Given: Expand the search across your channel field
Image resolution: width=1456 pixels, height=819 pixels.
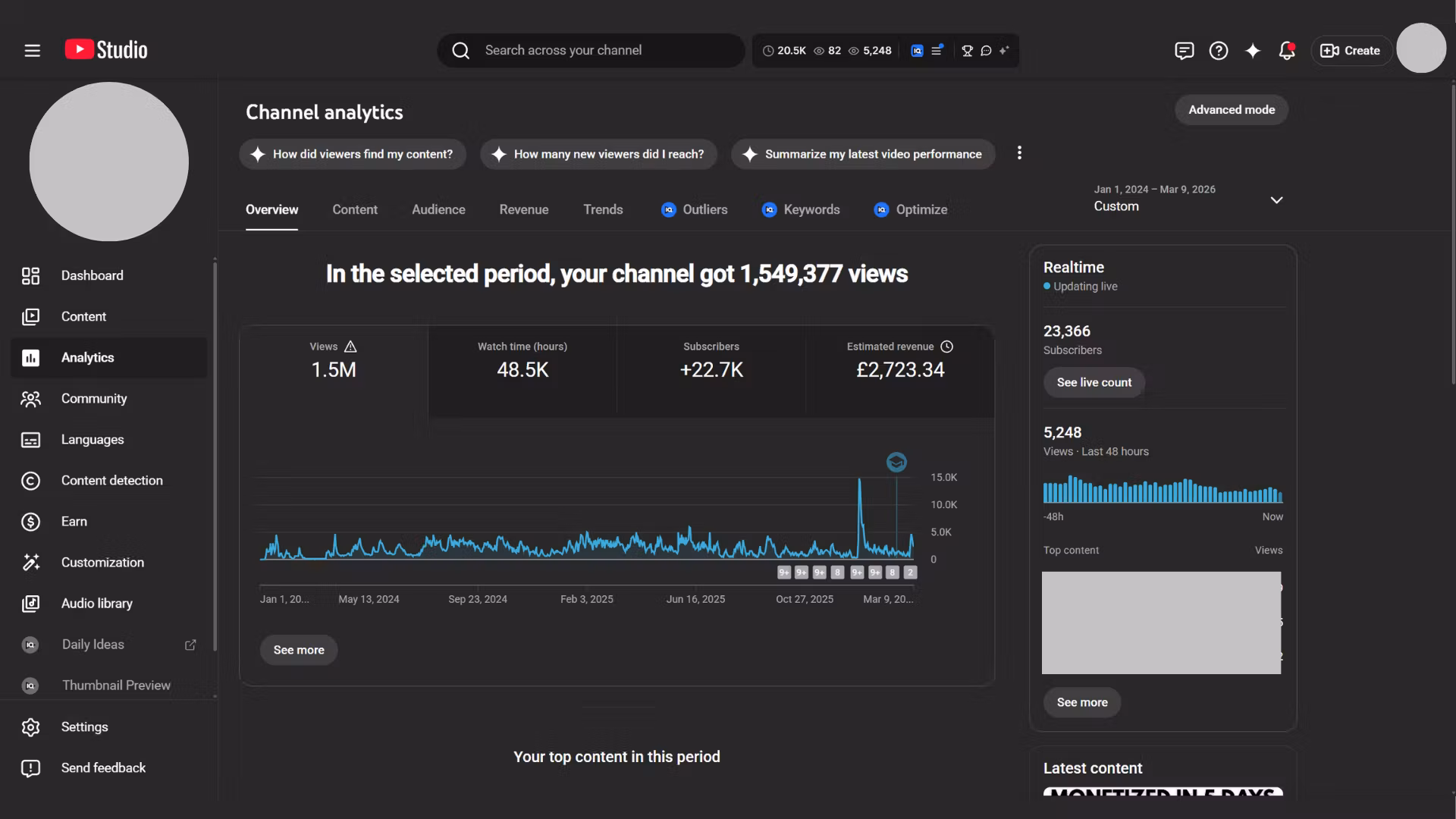Looking at the screenshot, I should pyautogui.click(x=591, y=50).
